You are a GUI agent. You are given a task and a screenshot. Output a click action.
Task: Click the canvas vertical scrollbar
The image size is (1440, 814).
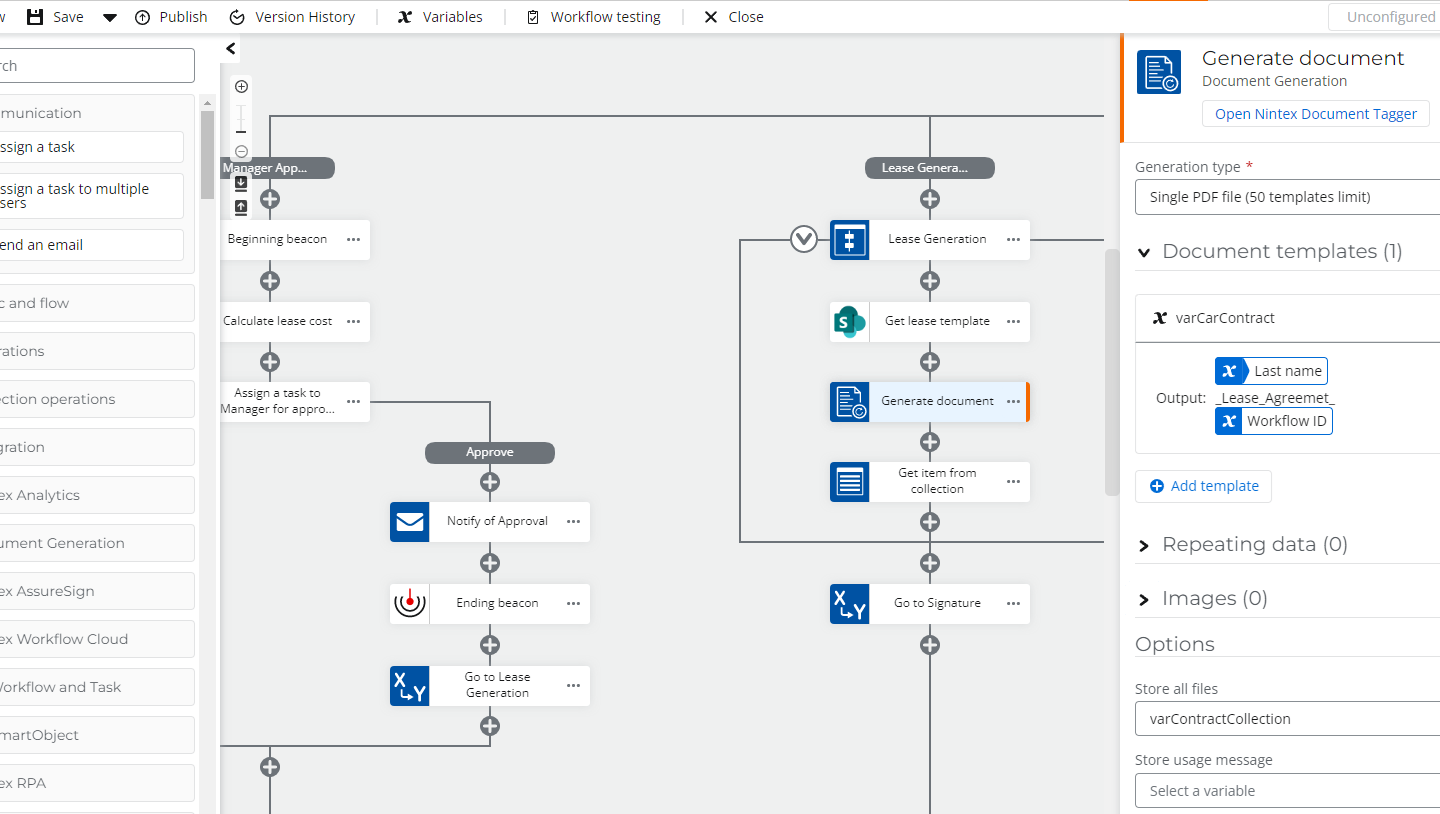pyautogui.click(x=1112, y=372)
